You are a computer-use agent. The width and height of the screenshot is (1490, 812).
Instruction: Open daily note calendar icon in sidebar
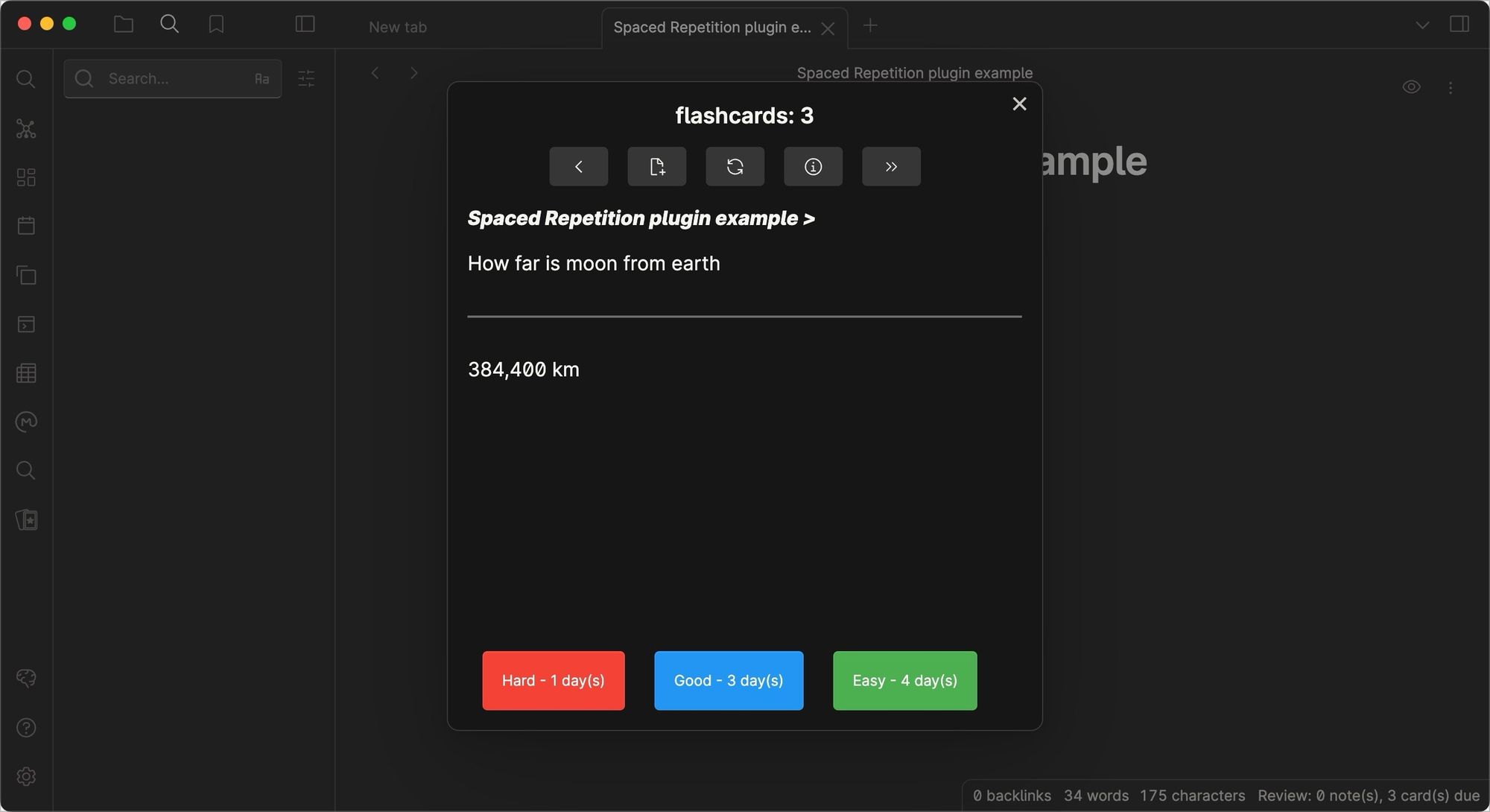point(26,226)
